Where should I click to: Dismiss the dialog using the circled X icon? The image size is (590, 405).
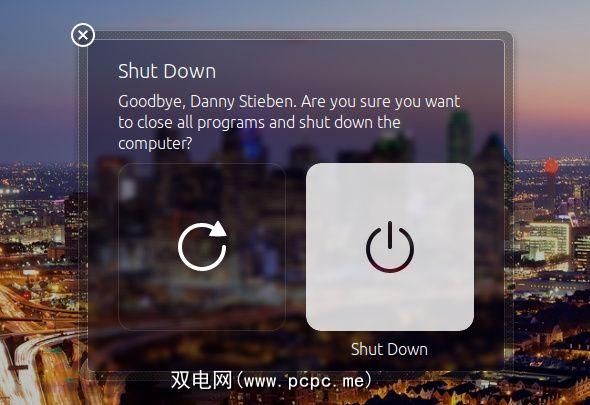click(x=83, y=35)
